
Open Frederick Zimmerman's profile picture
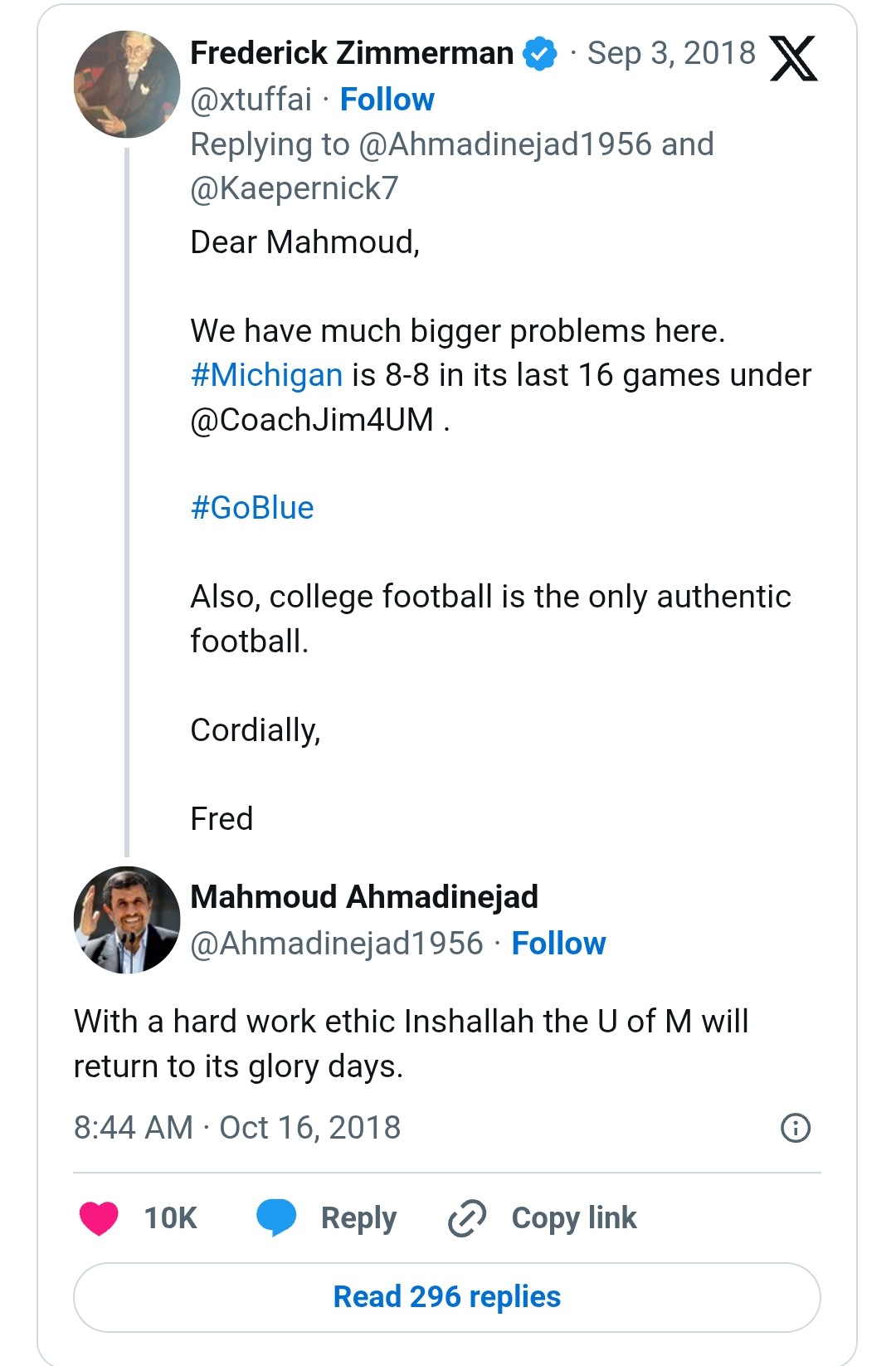127,84
